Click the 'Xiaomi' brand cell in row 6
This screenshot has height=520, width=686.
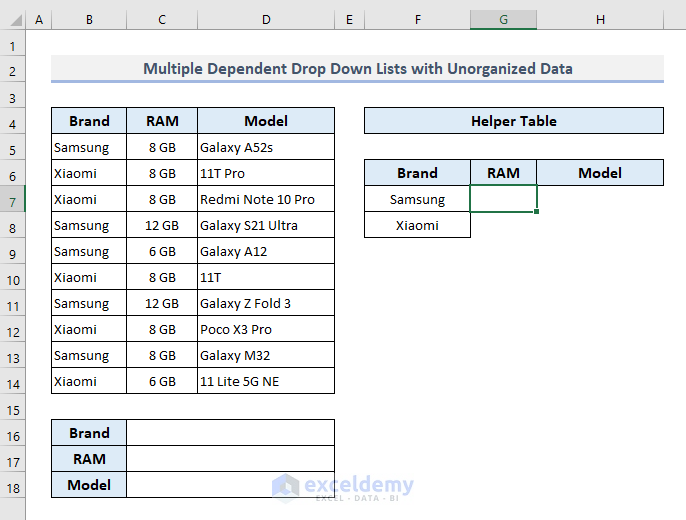pos(89,173)
